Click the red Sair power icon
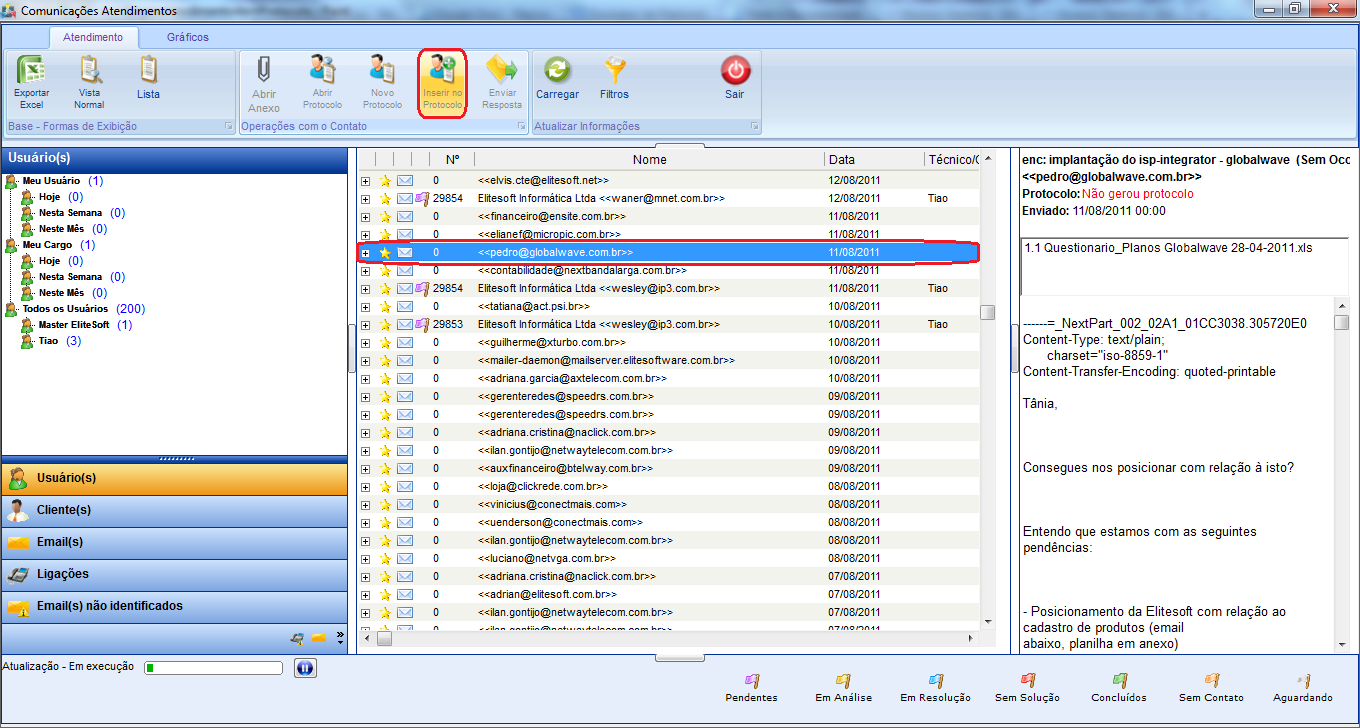Screen dimensions: 1360x728 pyautogui.click(x=735, y=72)
